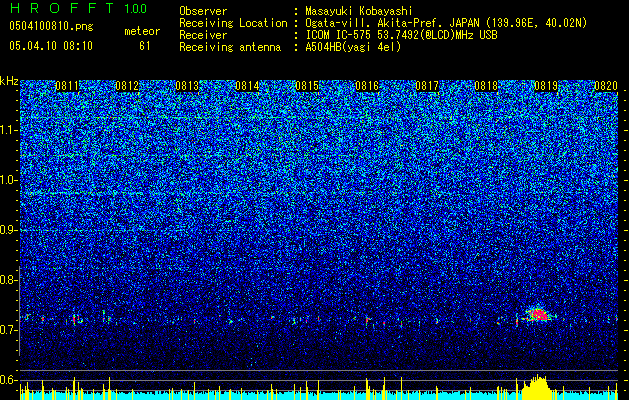Screen dimensions: 629x400
Task: Click the antenna A504HB(yagi 4el) text
Action: tap(353, 47)
